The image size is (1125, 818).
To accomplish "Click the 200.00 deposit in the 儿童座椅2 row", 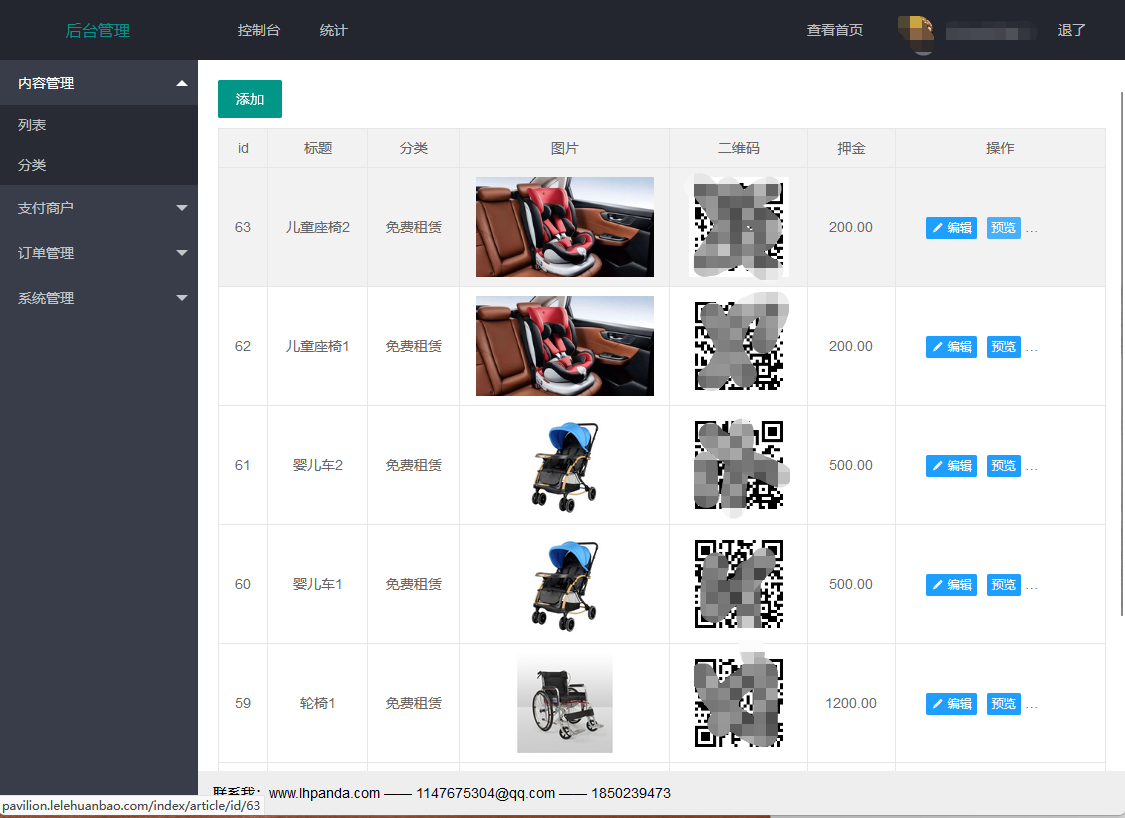I will pos(851,227).
